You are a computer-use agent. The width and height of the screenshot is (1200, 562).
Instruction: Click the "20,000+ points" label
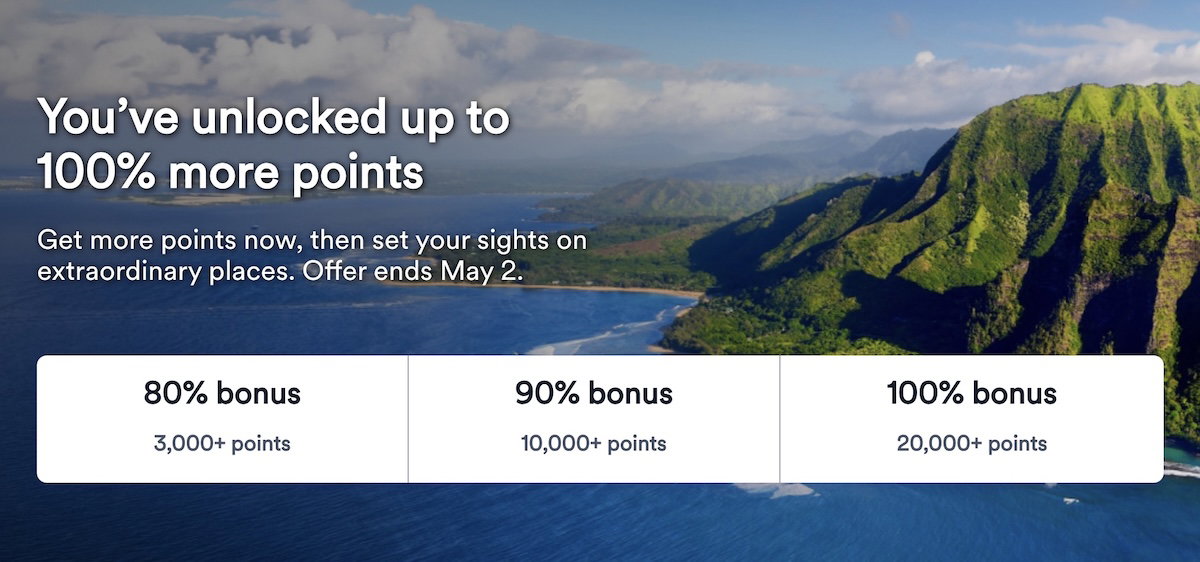click(x=971, y=443)
